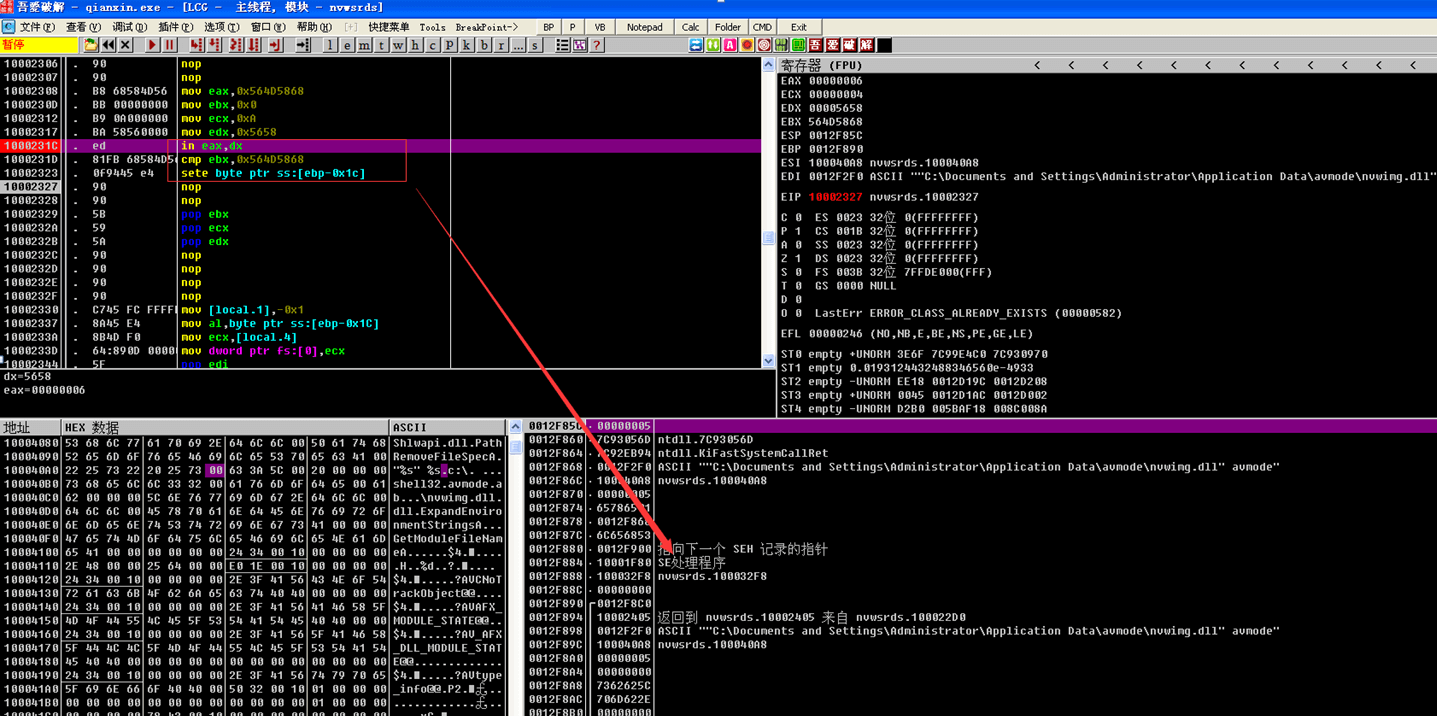1437x716 pixels.
Task: Click the Step Over toolbar icon
Action: (214, 45)
